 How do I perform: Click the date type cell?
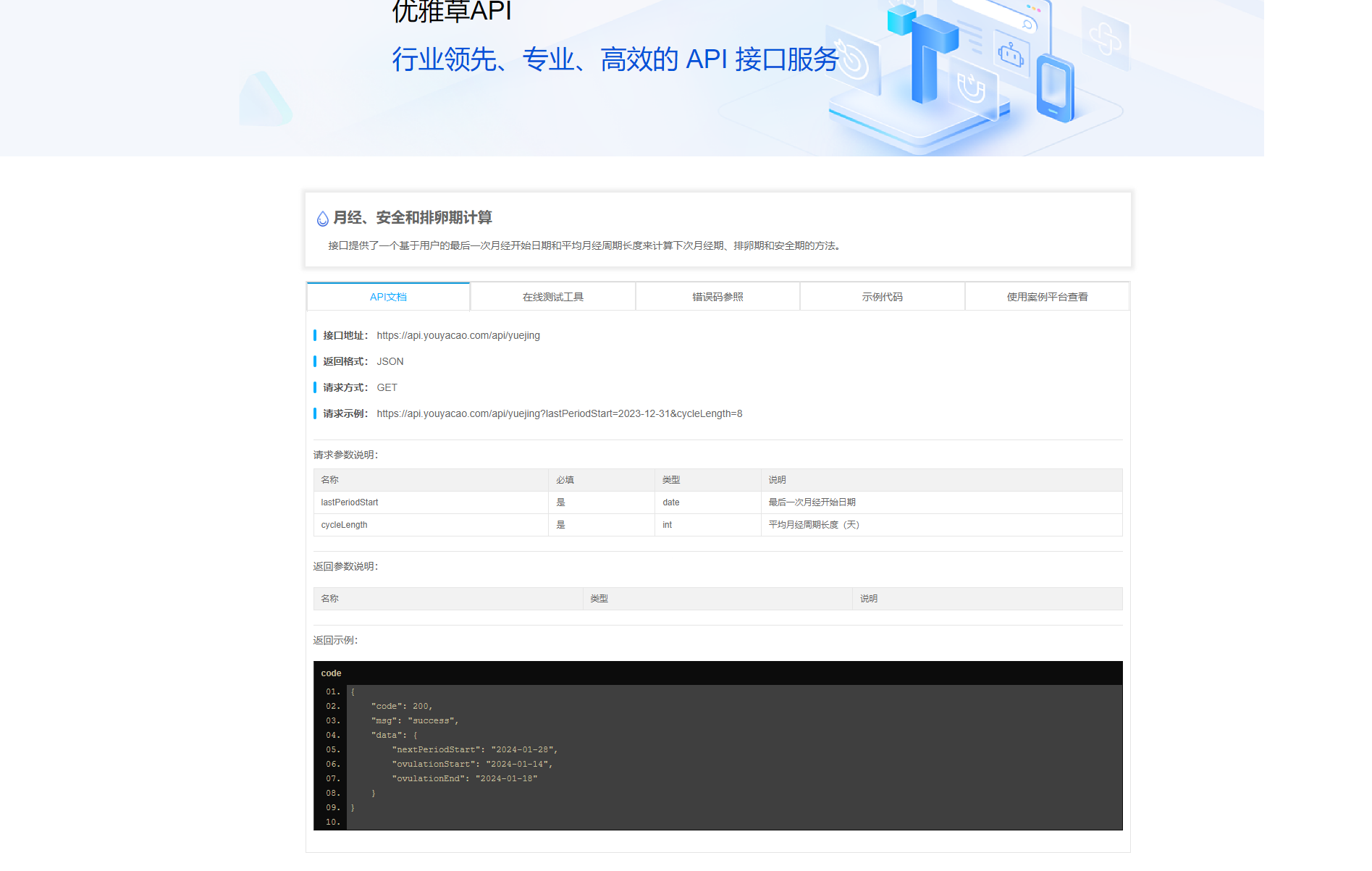708,502
